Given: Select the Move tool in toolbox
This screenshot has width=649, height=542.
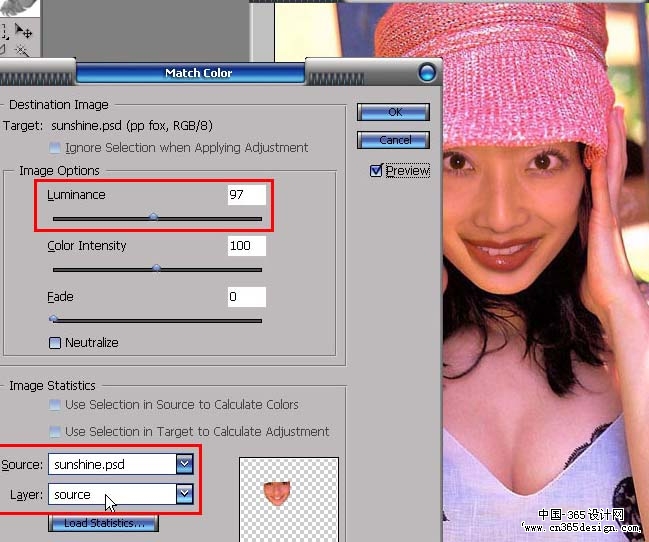Looking at the screenshot, I should click(23, 31).
